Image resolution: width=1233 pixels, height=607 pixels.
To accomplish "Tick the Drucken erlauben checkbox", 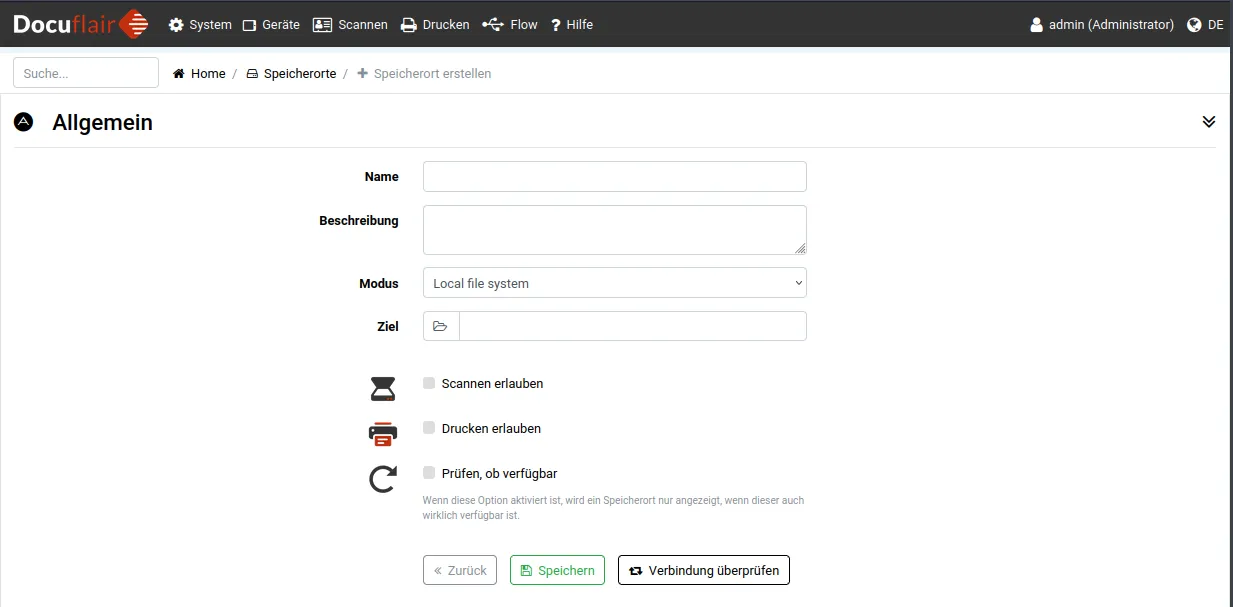I will tap(429, 428).
